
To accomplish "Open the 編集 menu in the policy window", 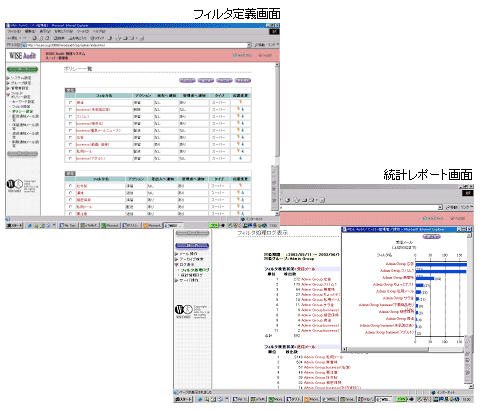I will [x=30, y=31].
